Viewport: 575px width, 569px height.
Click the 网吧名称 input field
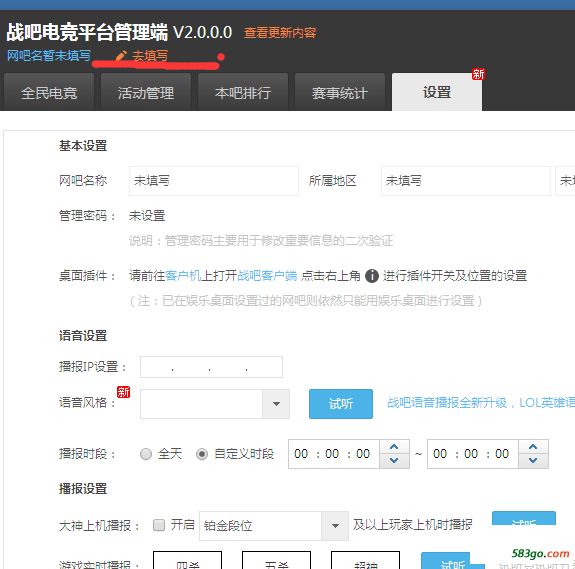214,181
